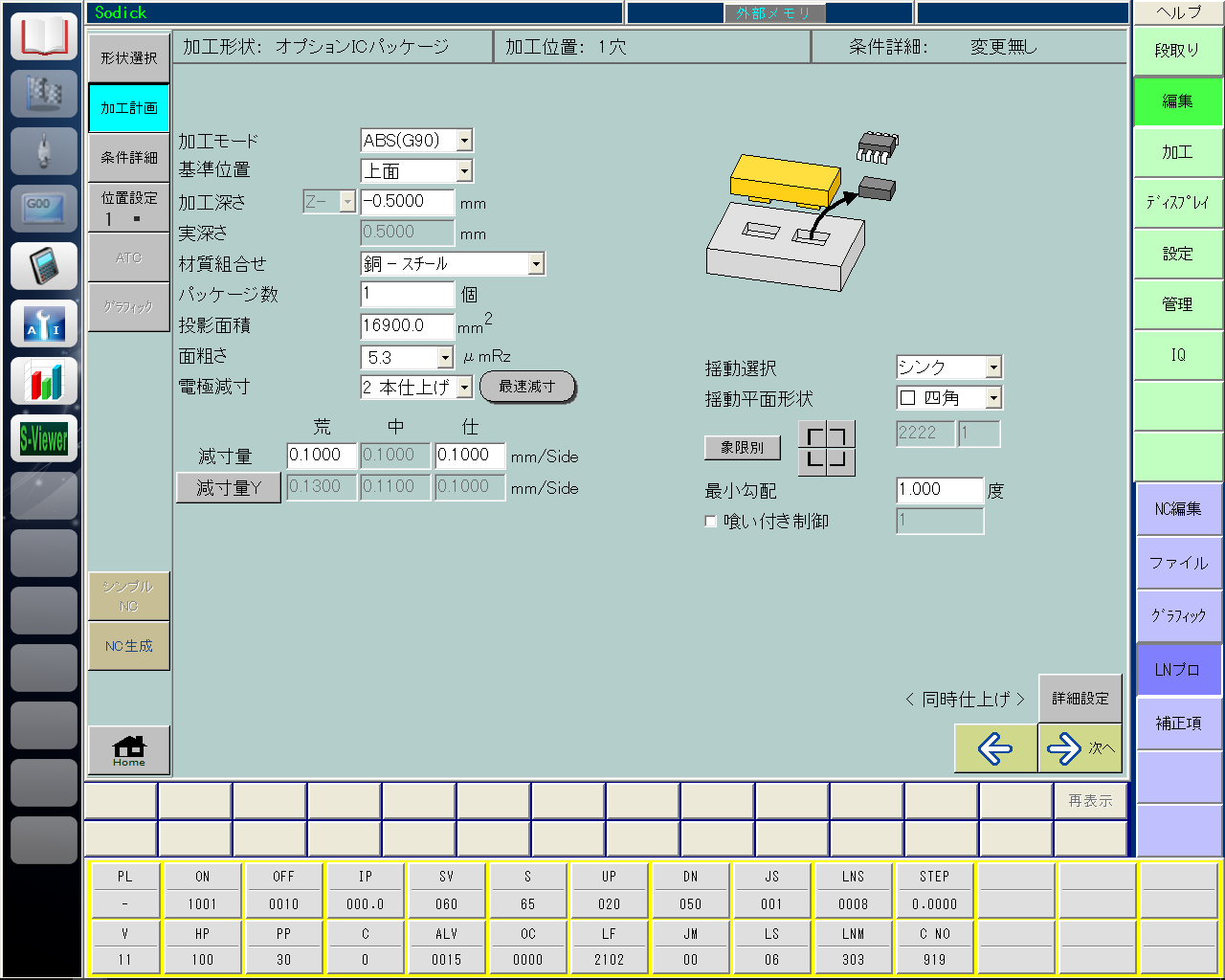Click the 外部メモリ header label
The width and height of the screenshot is (1225, 980).
(774, 13)
